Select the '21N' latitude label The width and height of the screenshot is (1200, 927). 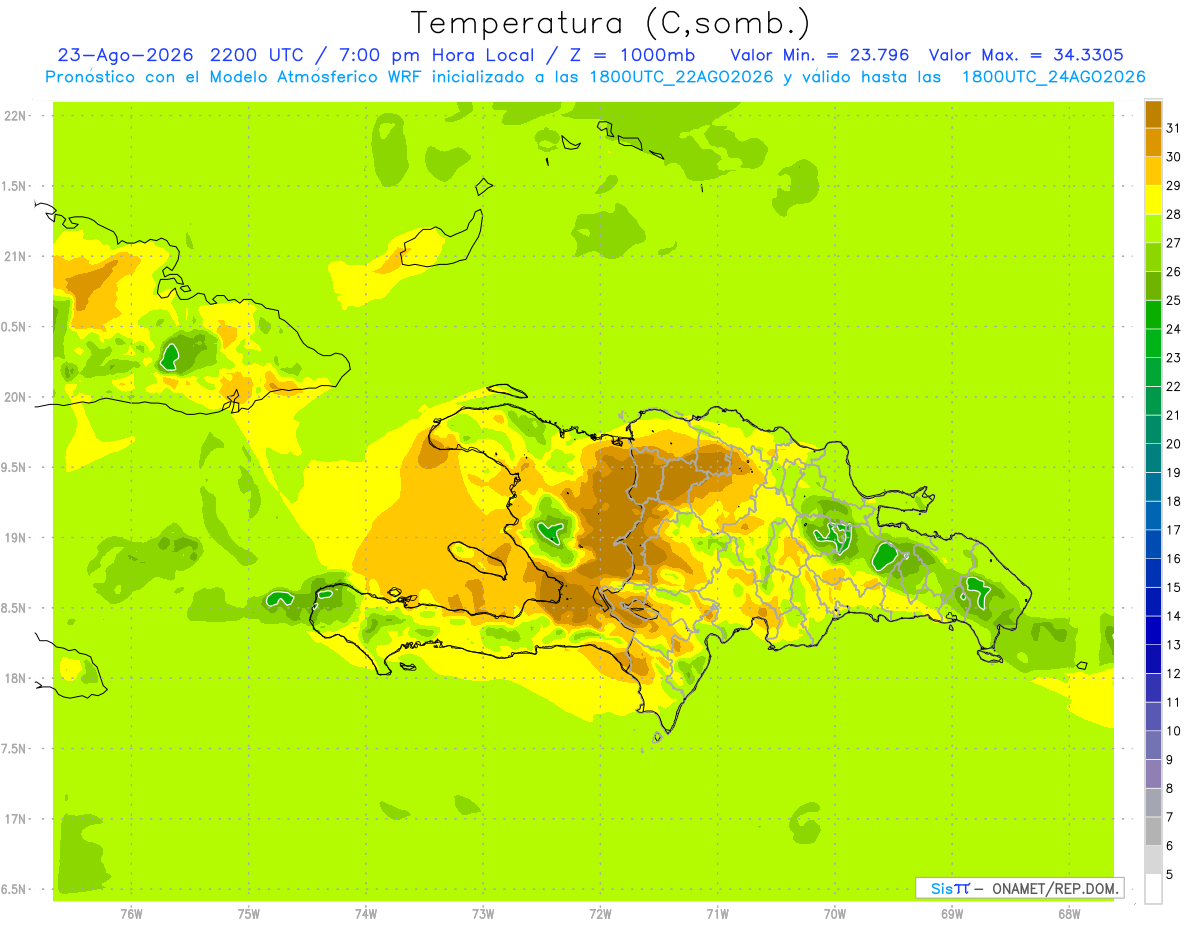(15, 257)
